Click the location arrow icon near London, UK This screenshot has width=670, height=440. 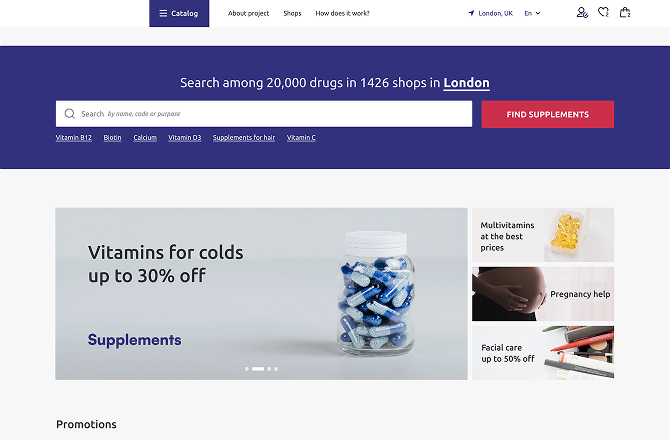click(x=471, y=13)
